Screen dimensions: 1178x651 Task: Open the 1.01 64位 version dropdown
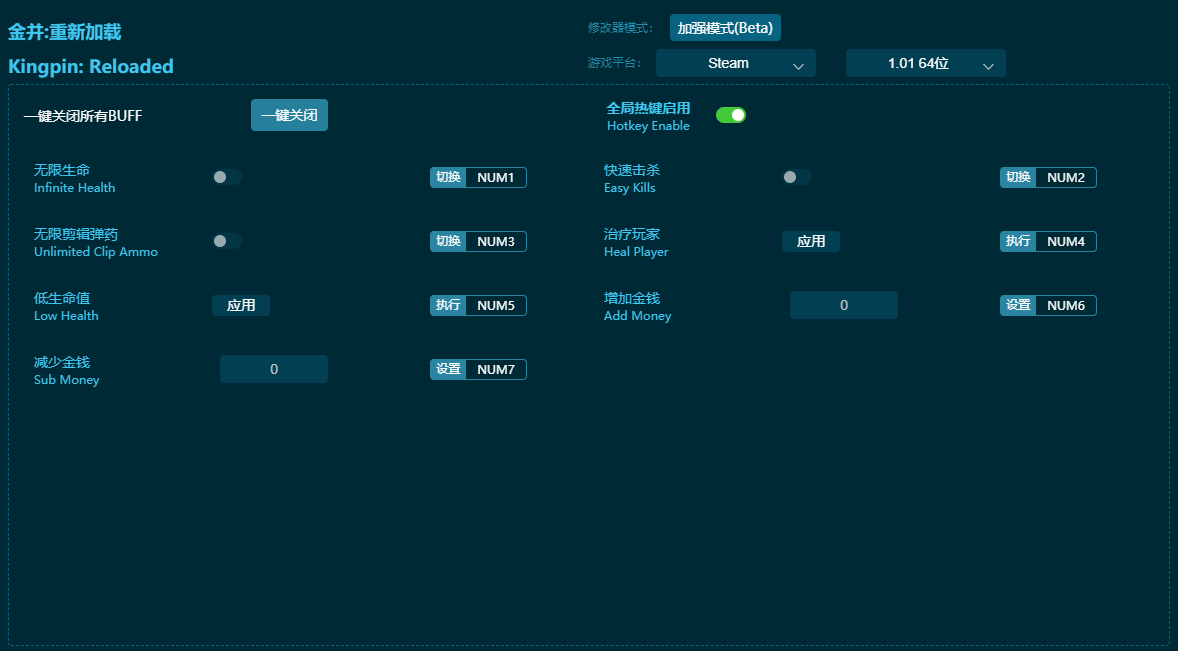click(x=926, y=63)
